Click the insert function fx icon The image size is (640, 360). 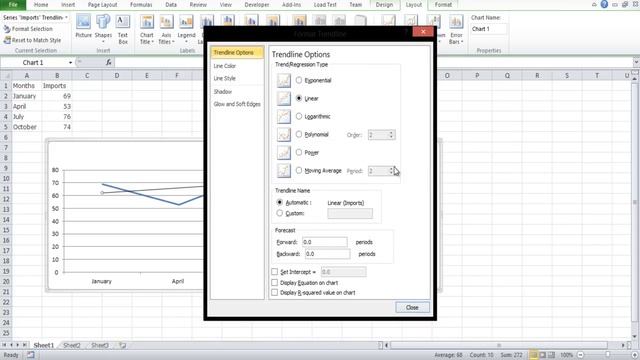[109, 62]
